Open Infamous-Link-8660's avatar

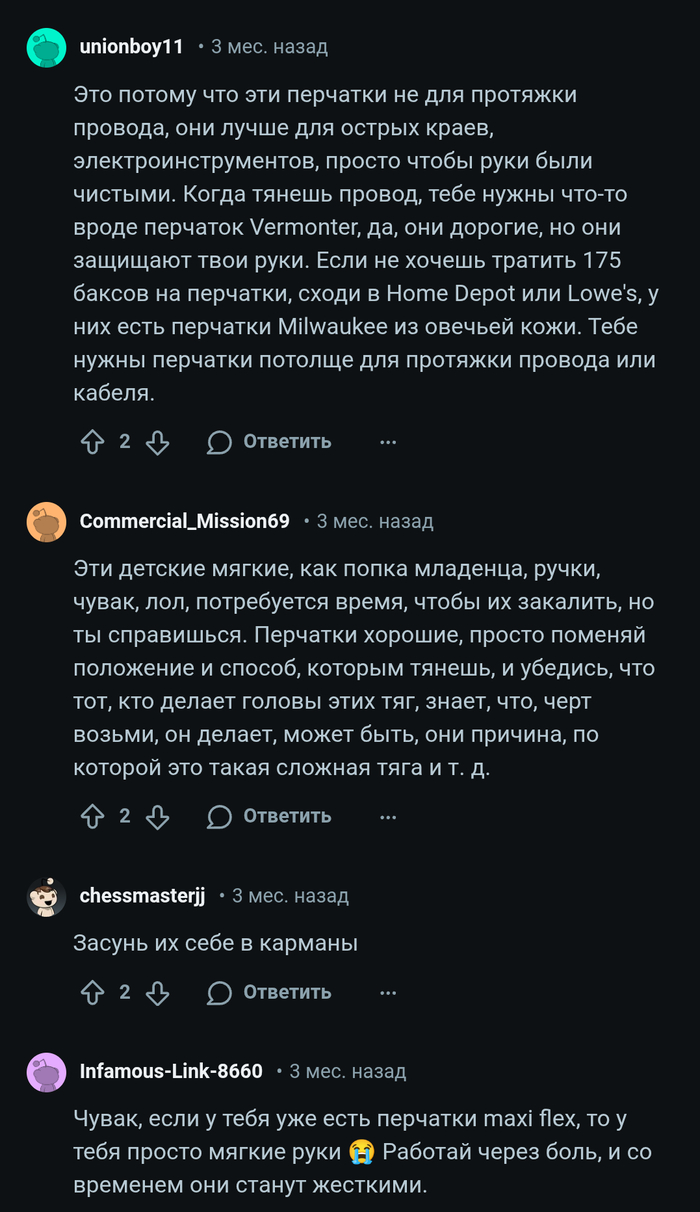coord(46,1072)
